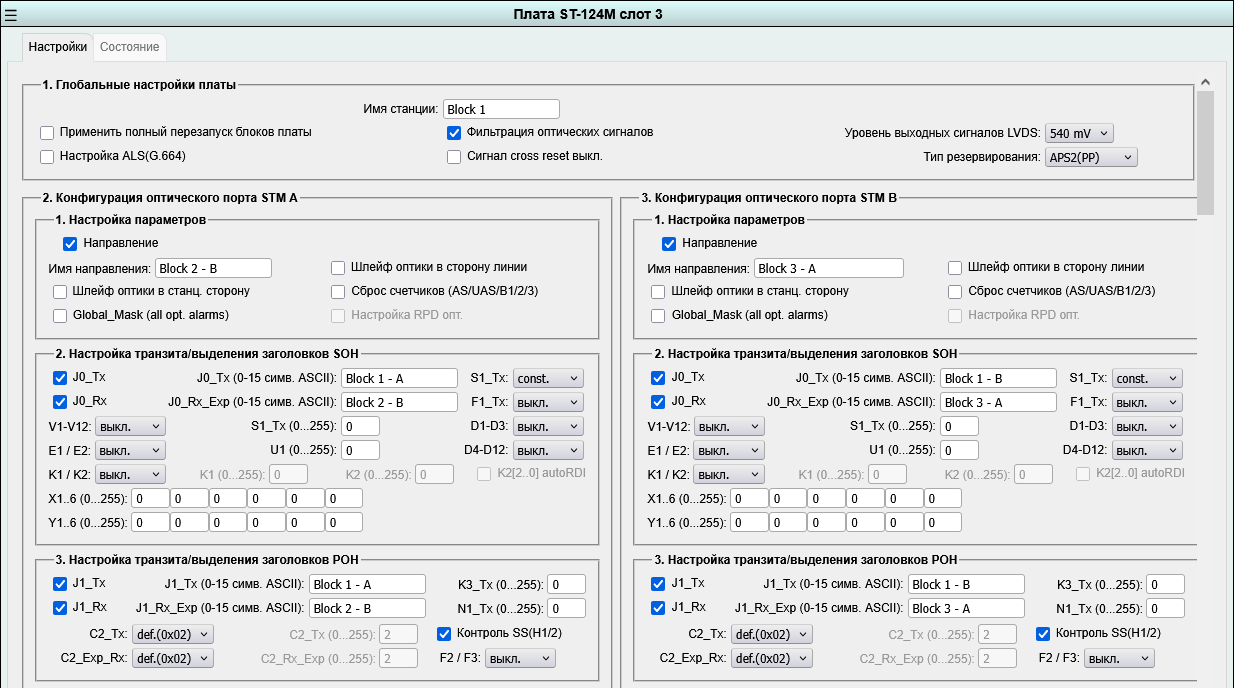This screenshot has height=688, width=1234.
Task: Click STM A J1_Rx_Exp text field
Action: click(x=367, y=608)
